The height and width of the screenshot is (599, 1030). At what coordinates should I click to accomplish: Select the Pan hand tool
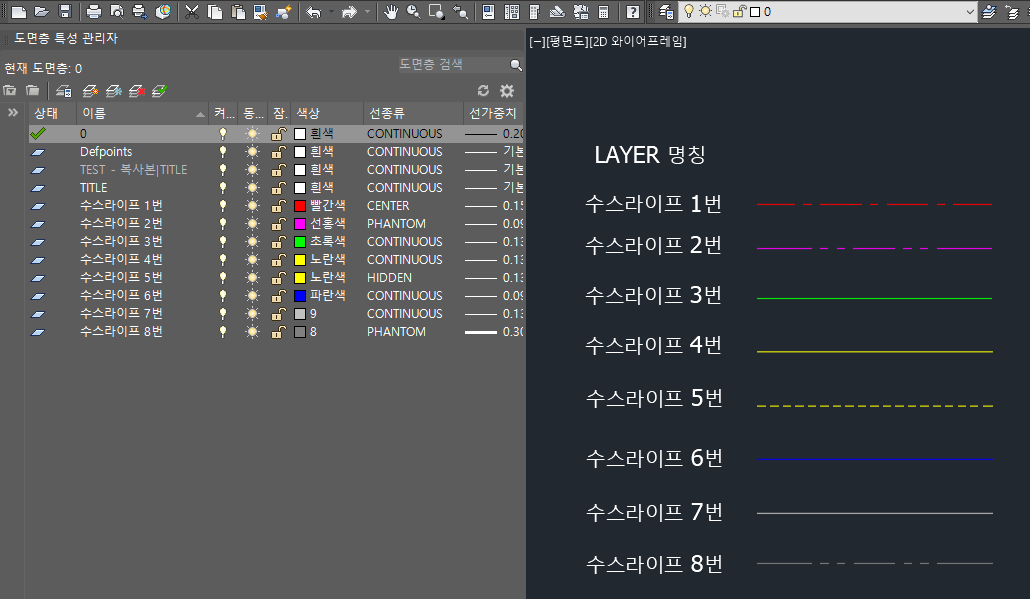pyautogui.click(x=391, y=11)
